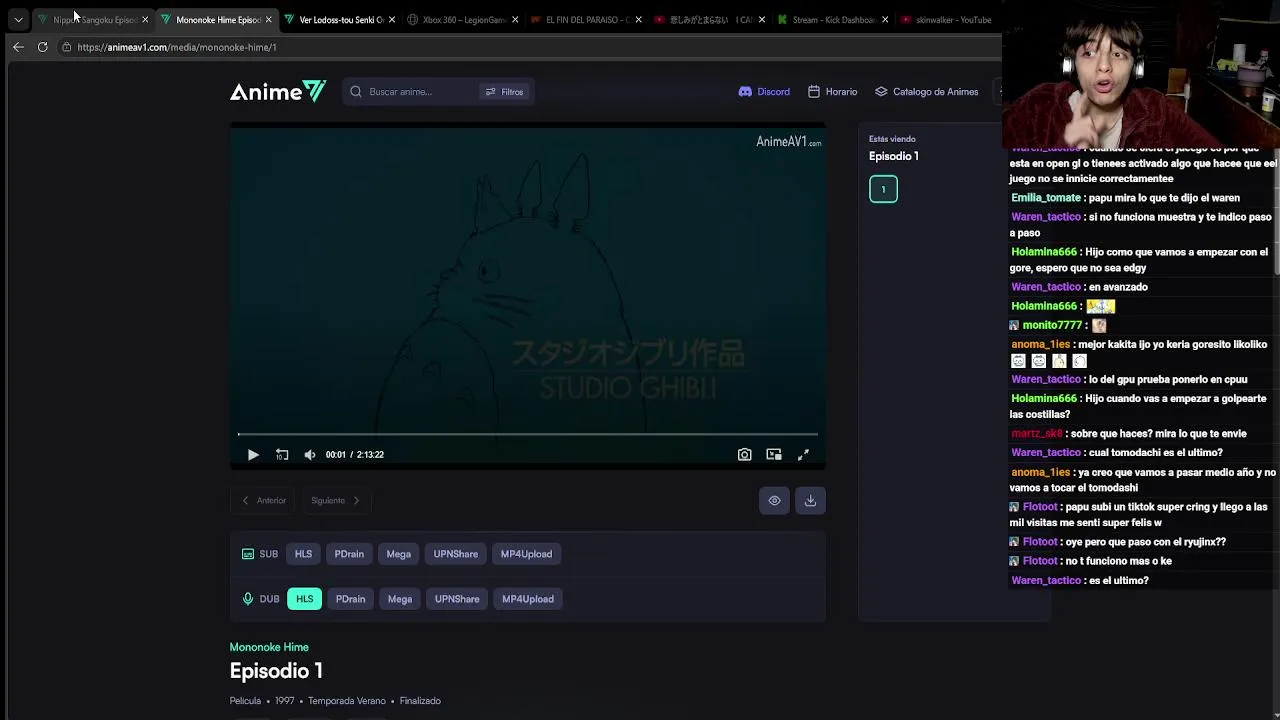
Task: Rewind 10 seconds with the replay icon
Action: coord(282,455)
